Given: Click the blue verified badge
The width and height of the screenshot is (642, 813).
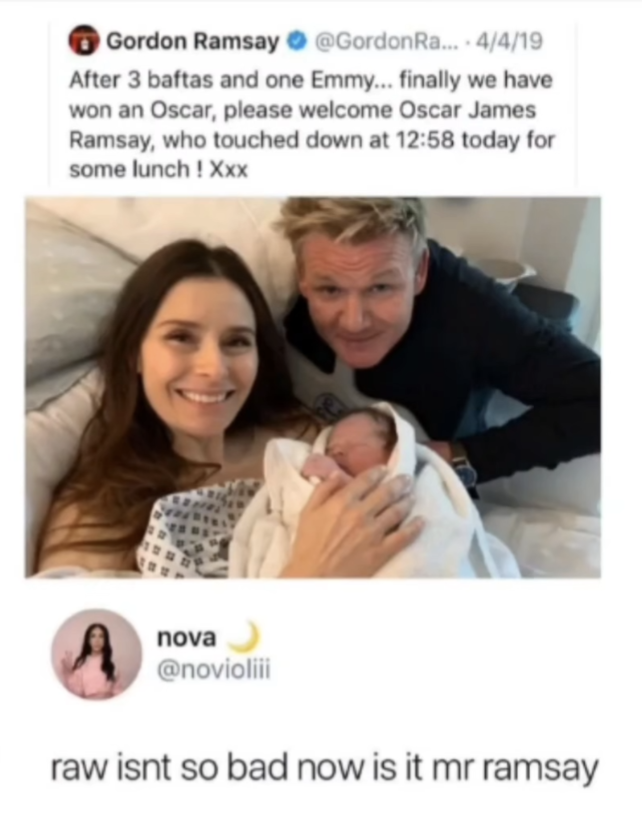Looking at the screenshot, I should click(296, 41).
